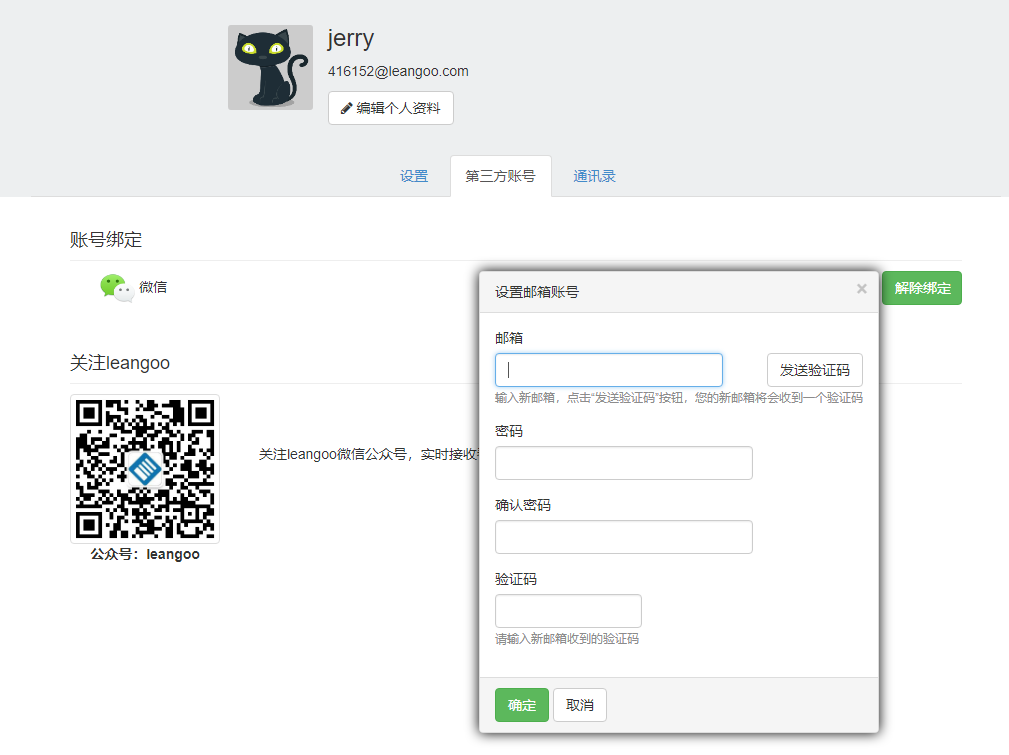Click the 微信 account label
Screen dimensions: 1009x755
coord(153,287)
